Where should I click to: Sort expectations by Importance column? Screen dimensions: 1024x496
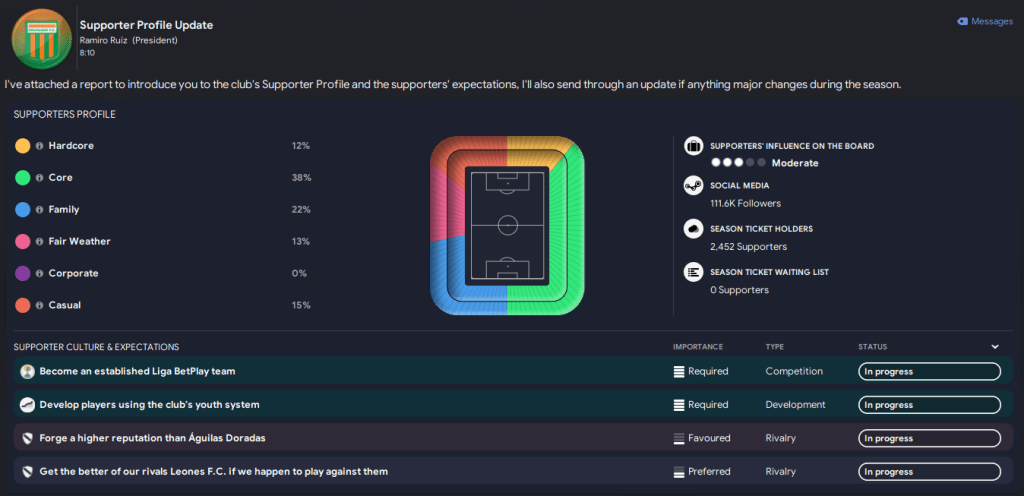click(697, 347)
